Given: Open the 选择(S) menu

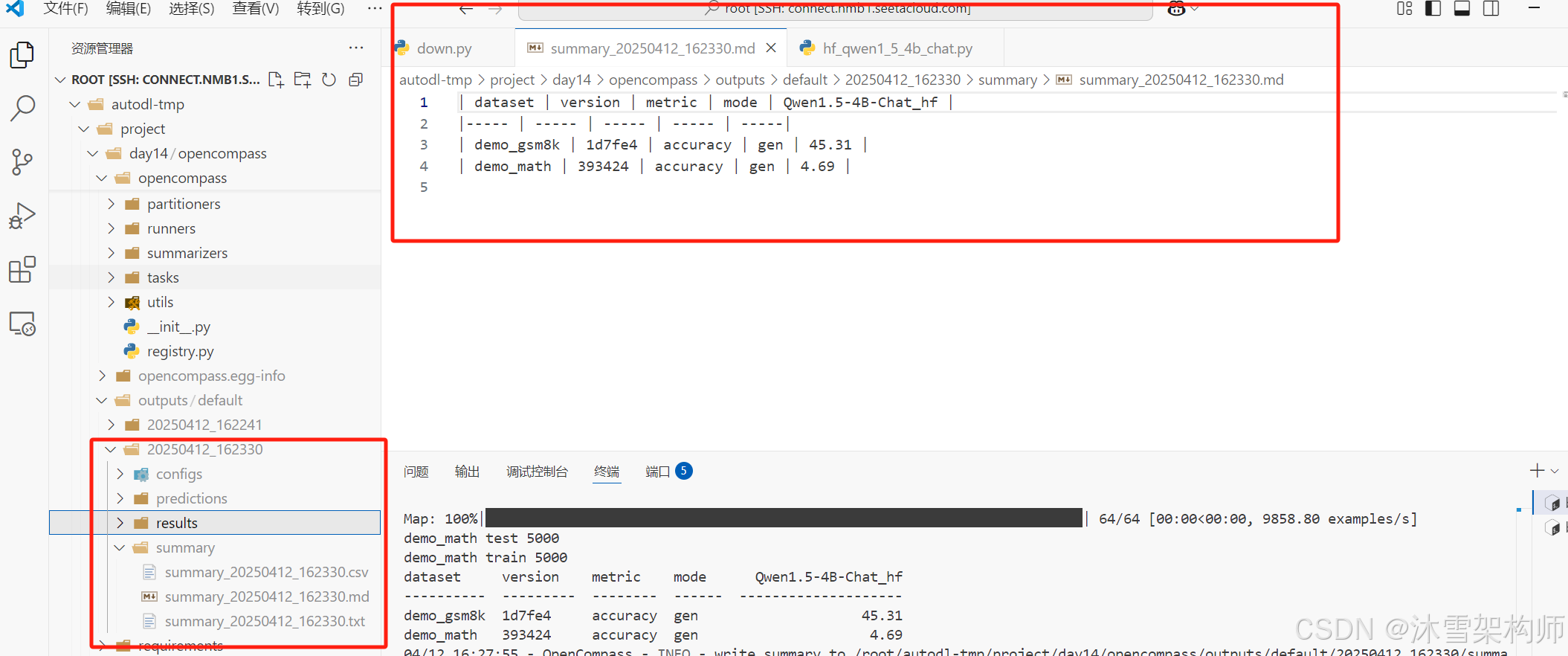Looking at the screenshot, I should pos(192,9).
